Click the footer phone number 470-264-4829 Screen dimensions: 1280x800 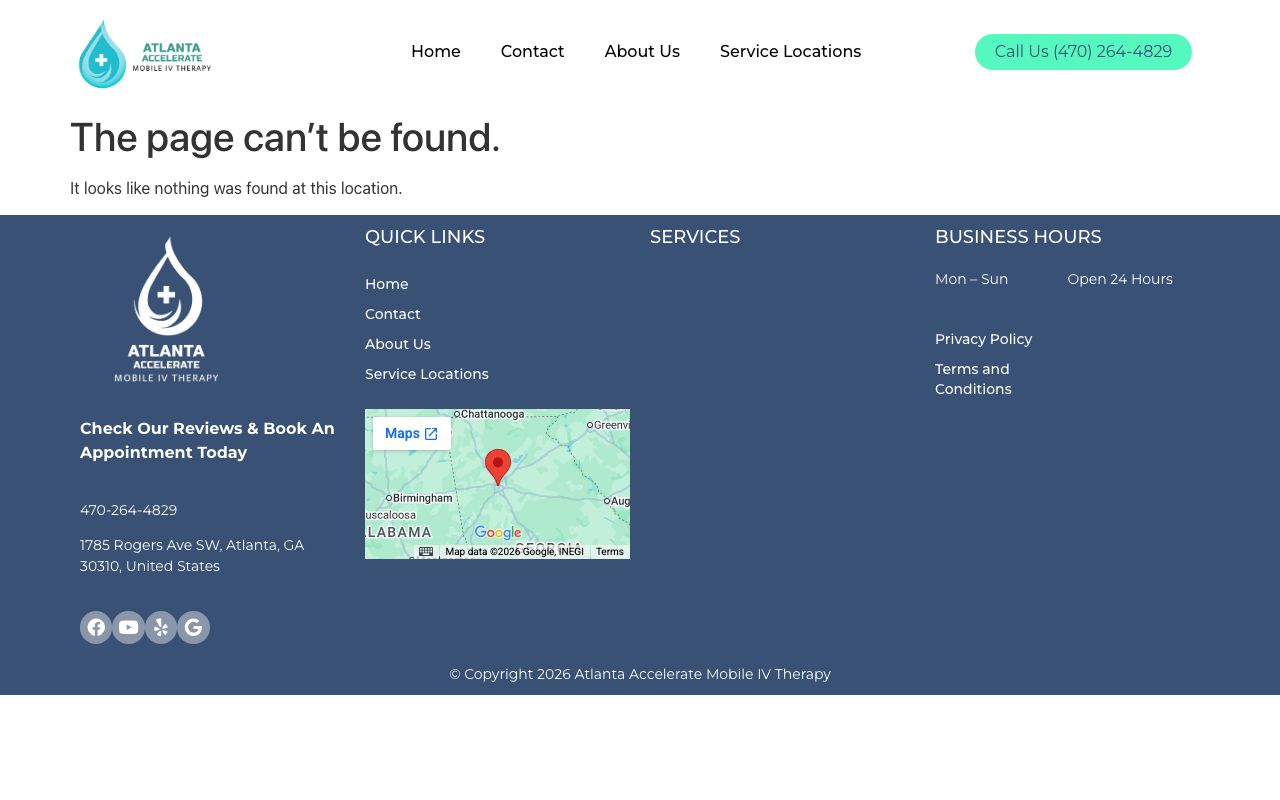[x=129, y=510]
